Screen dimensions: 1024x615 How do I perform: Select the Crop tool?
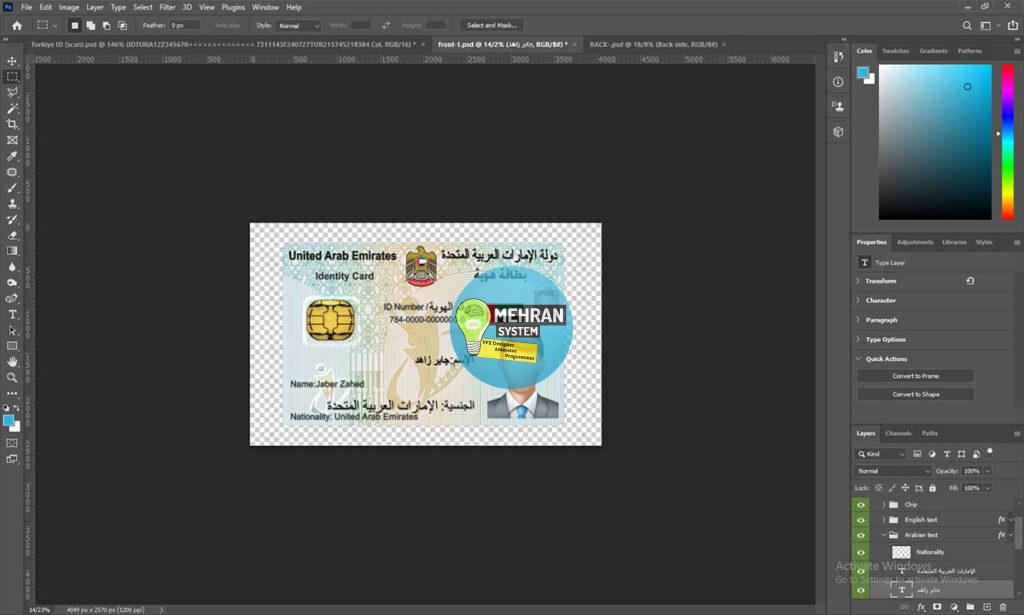pos(11,121)
